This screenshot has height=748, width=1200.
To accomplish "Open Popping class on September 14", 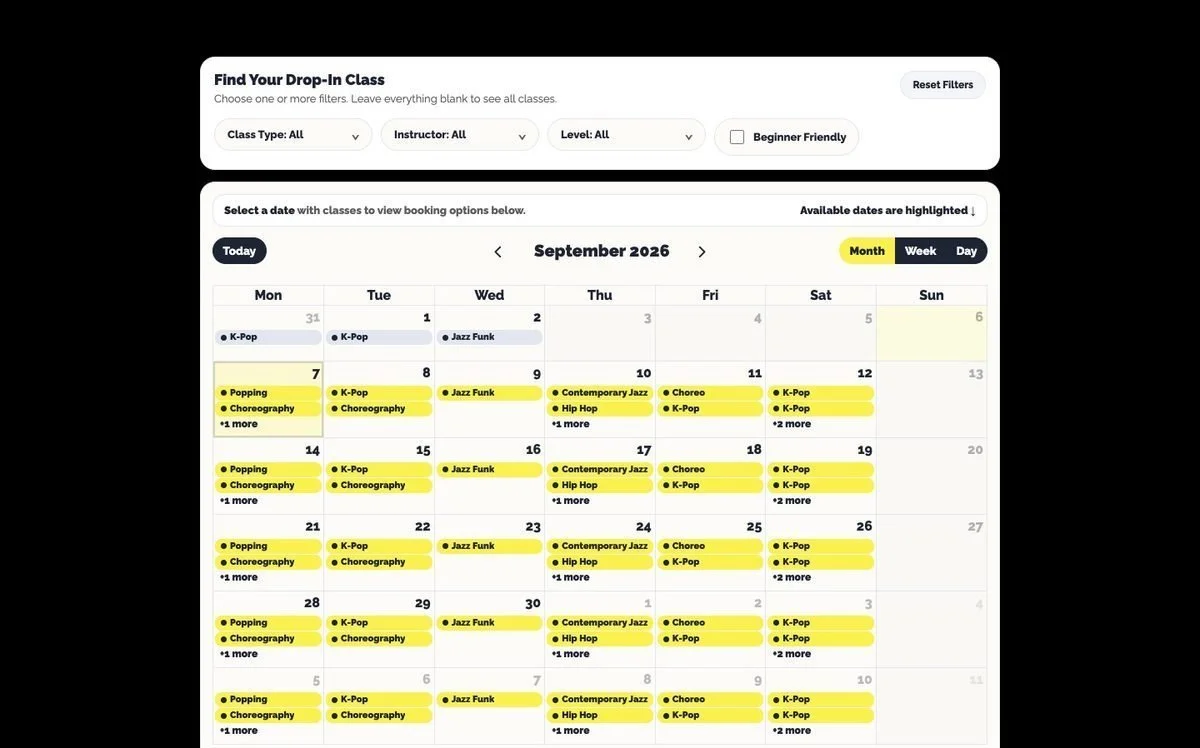I will (x=269, y=469).
